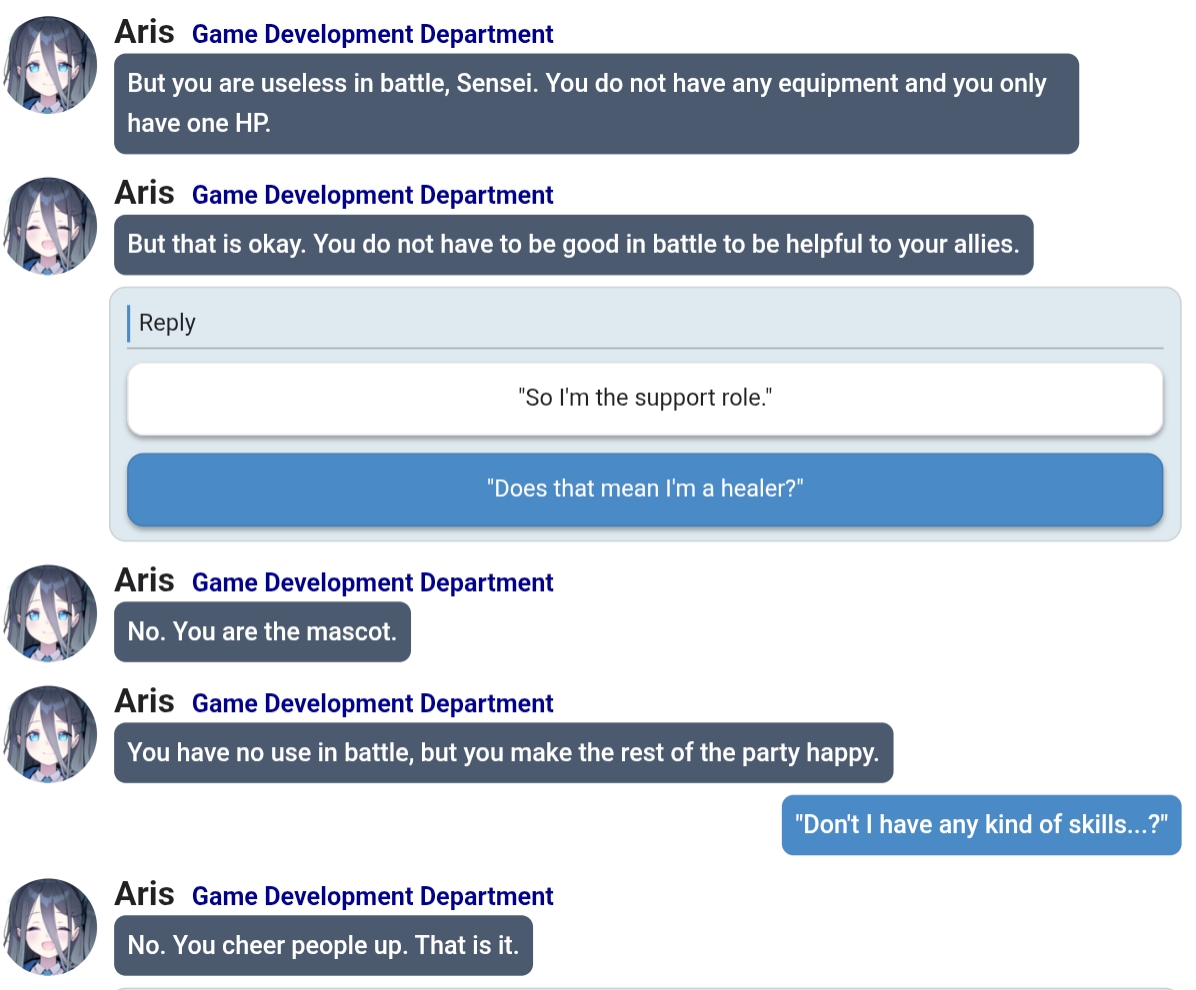This screenshot has height=990, width=1196.
Task: Click the "Reply" header label
Action: coord(167,323)
